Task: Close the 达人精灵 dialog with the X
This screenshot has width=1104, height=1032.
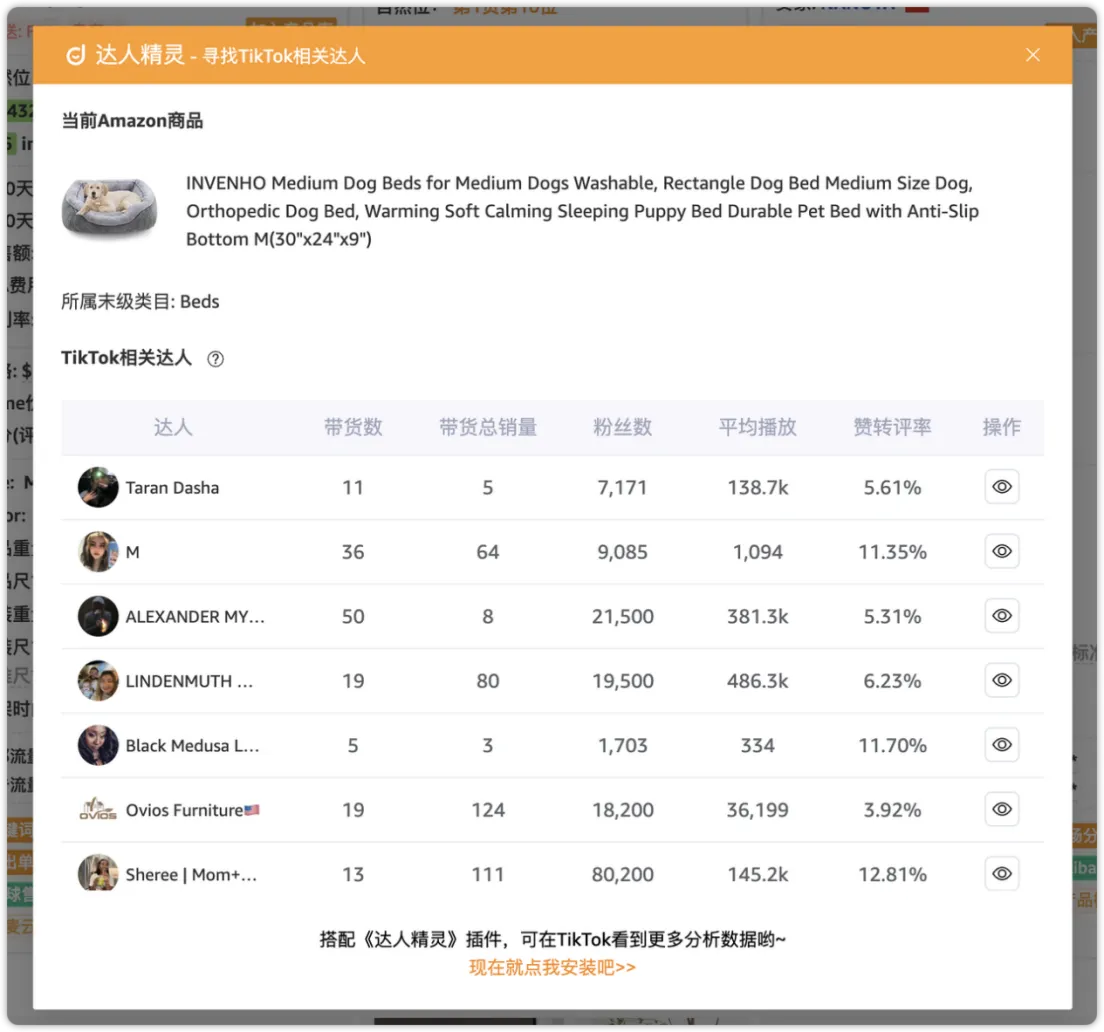Action: [1032, 55]
